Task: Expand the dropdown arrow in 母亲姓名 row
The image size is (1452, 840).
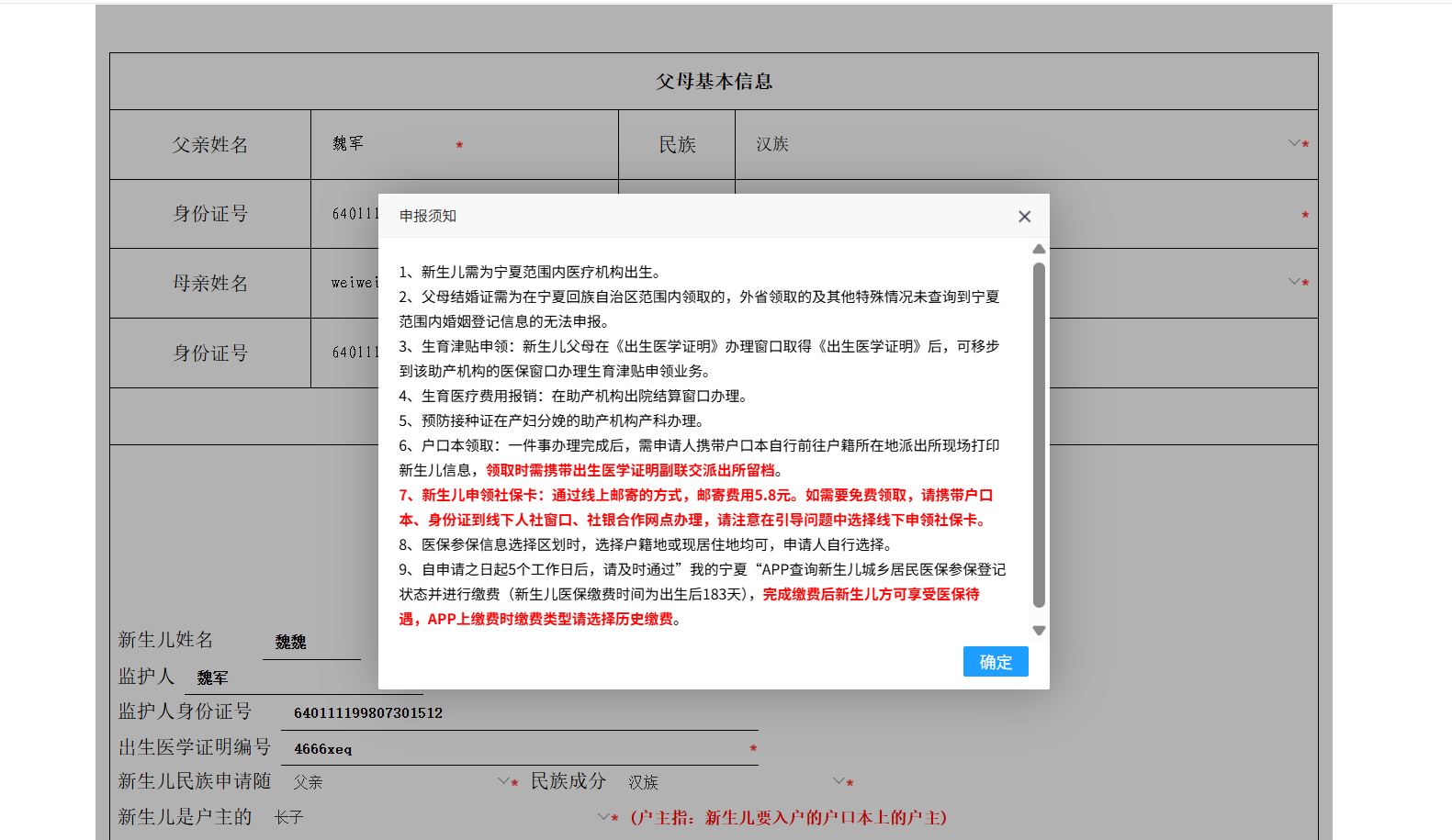Action: 1293,282
